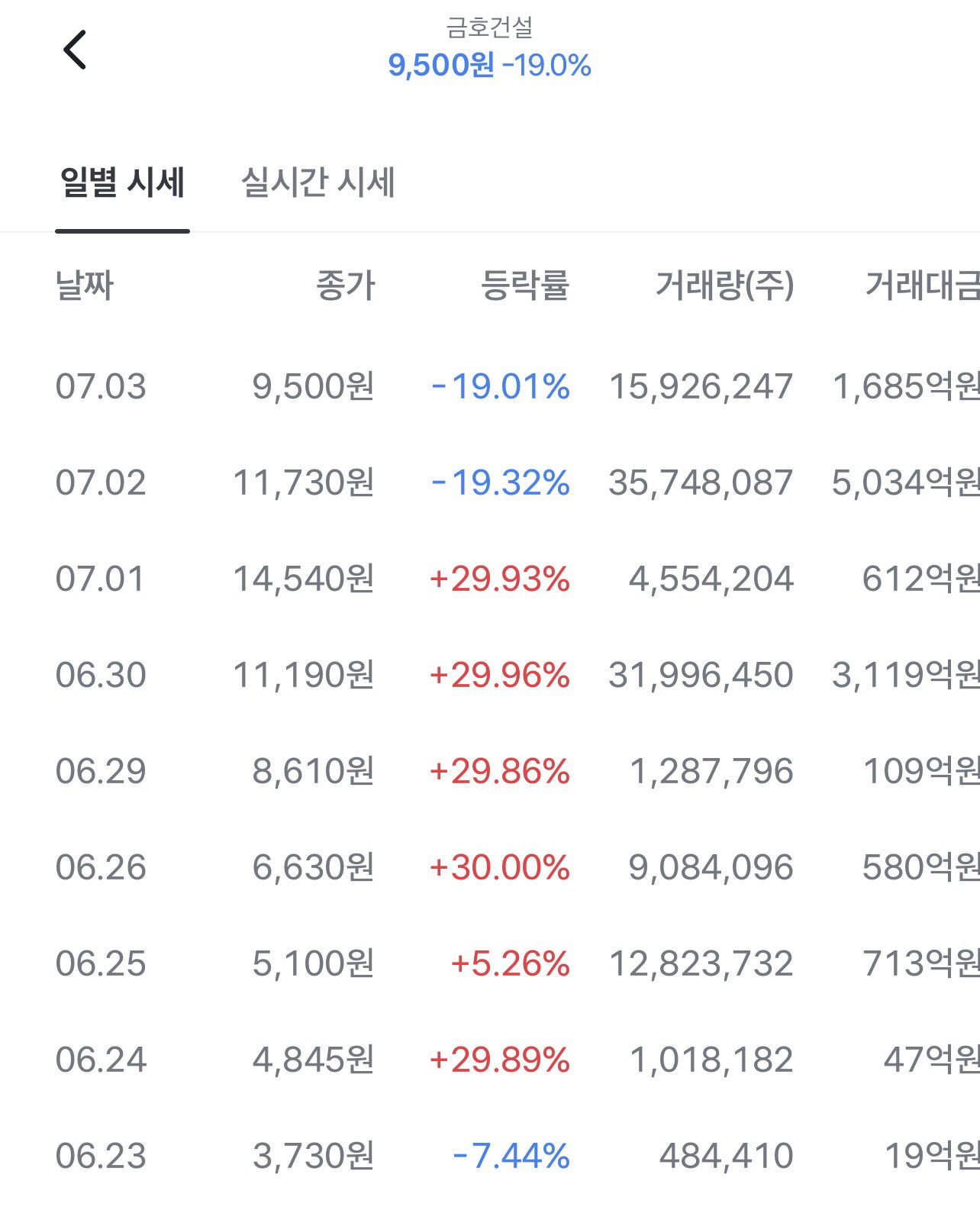The width and height of the screenshot is (980, 1210).
Task: Click the 종가 column header
Action: click(x=345, y=286)
